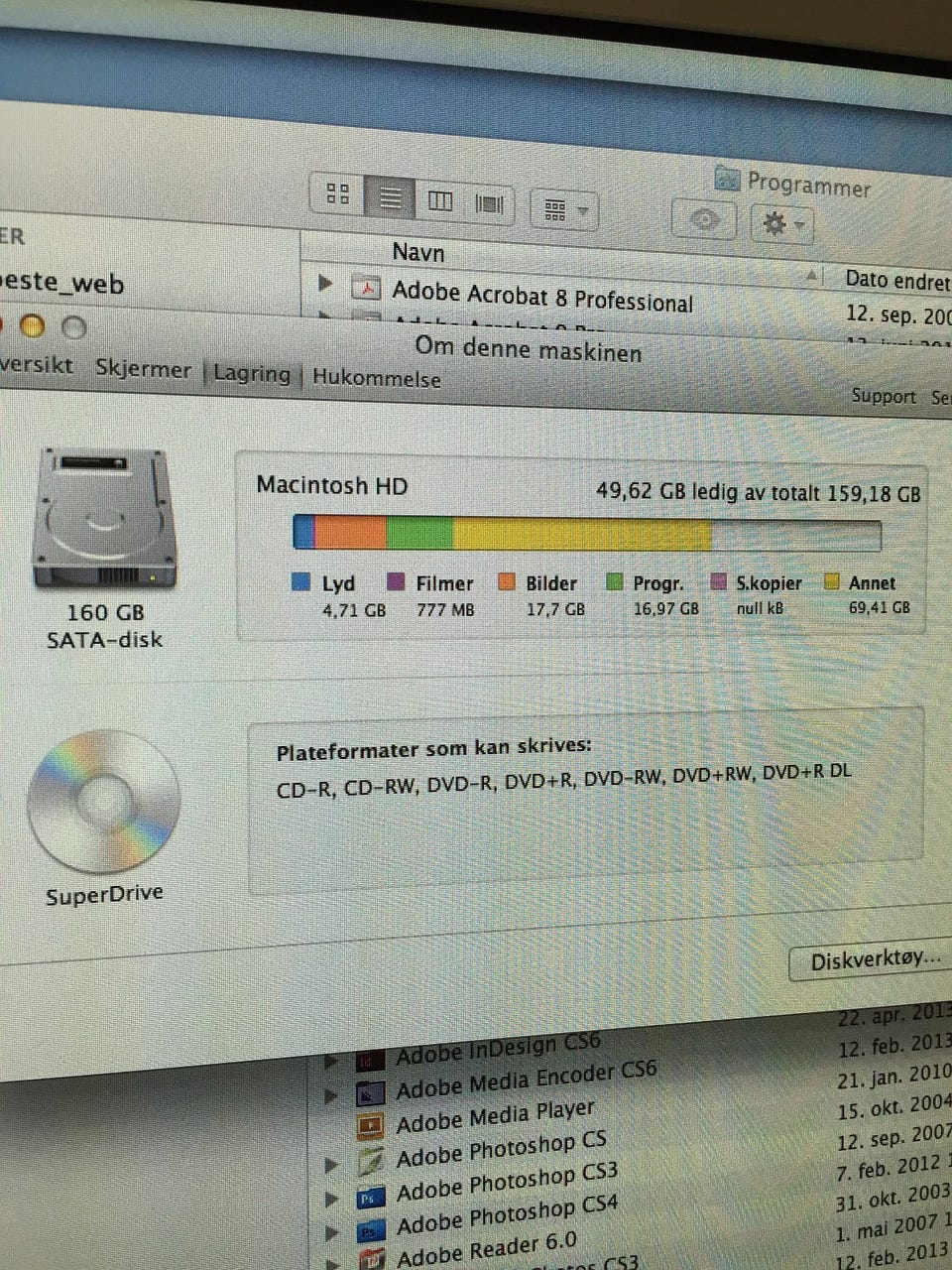Image resolution: width=952 pixels, height=1270 pixels.
Task: Select este_web in the Finder sidebar
Action: 63,282
